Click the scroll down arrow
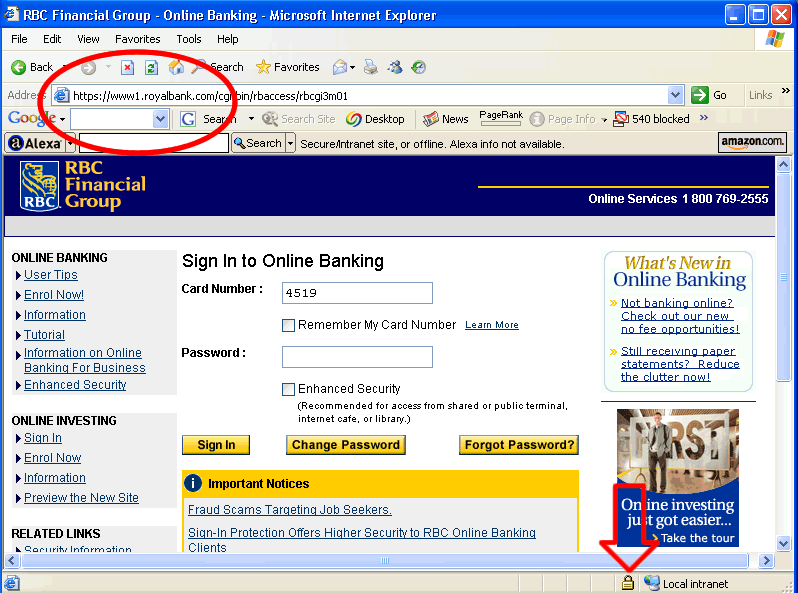798x593 pixels. [783, 543]
